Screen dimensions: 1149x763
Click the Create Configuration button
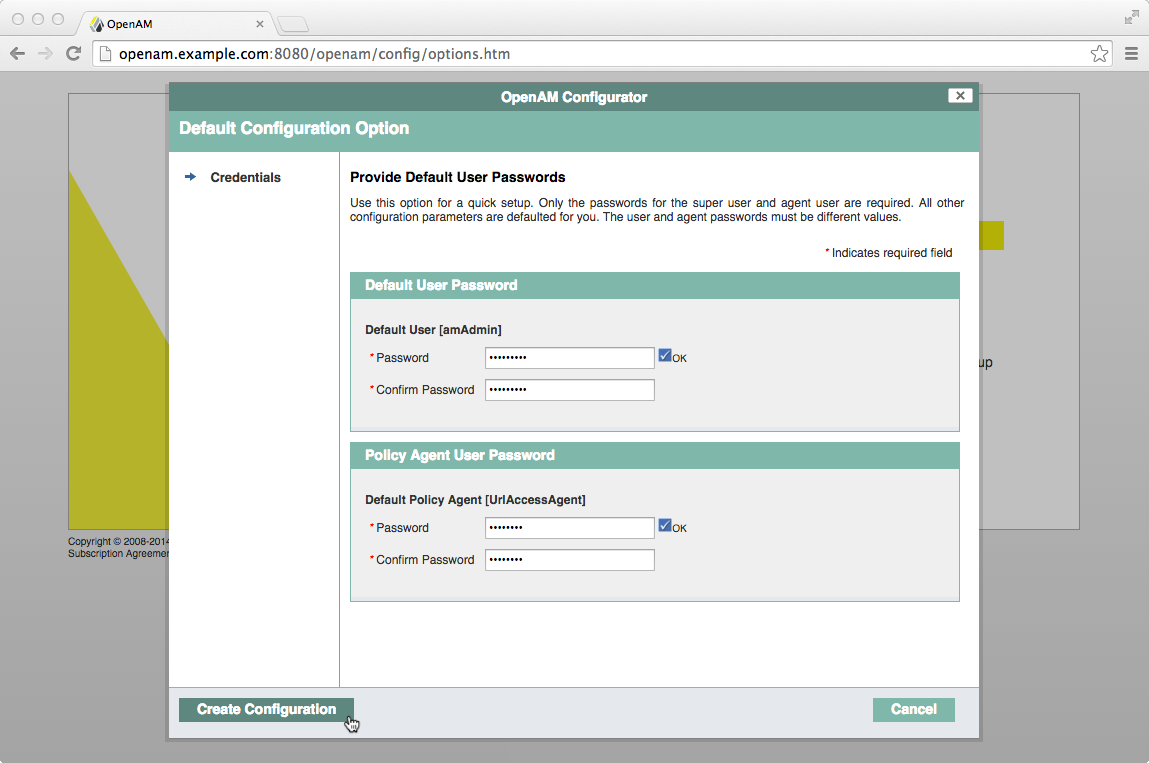[x=266, y=709]
